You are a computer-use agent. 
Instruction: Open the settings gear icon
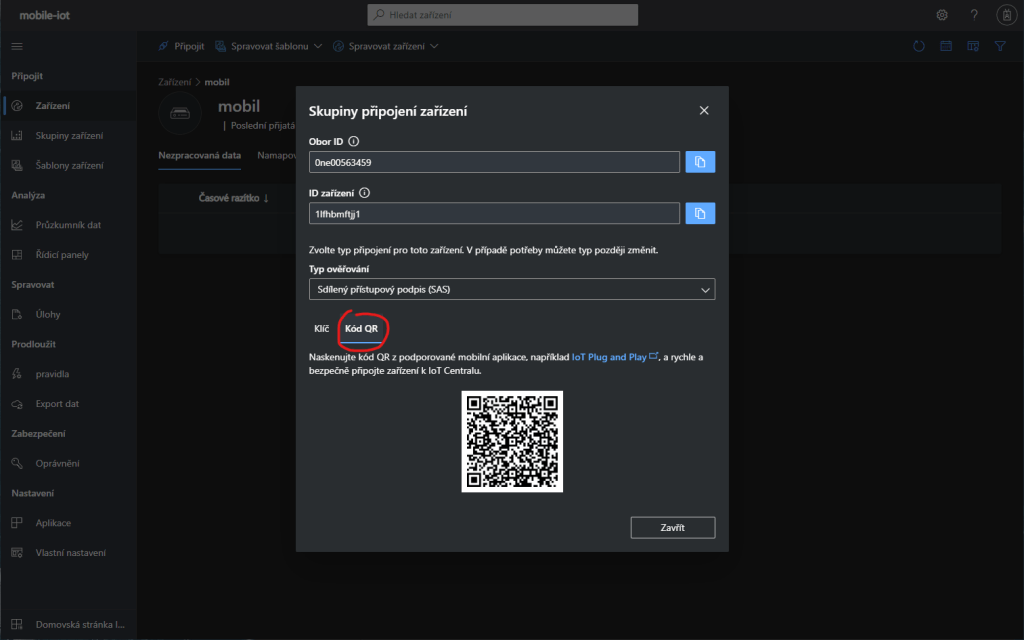click(942, 15)
